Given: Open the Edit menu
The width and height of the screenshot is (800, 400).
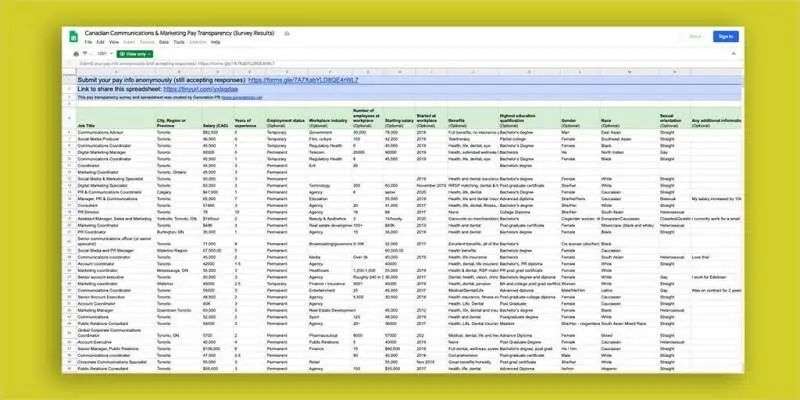Looking at the screenshot, I should (x=101, y=42).
